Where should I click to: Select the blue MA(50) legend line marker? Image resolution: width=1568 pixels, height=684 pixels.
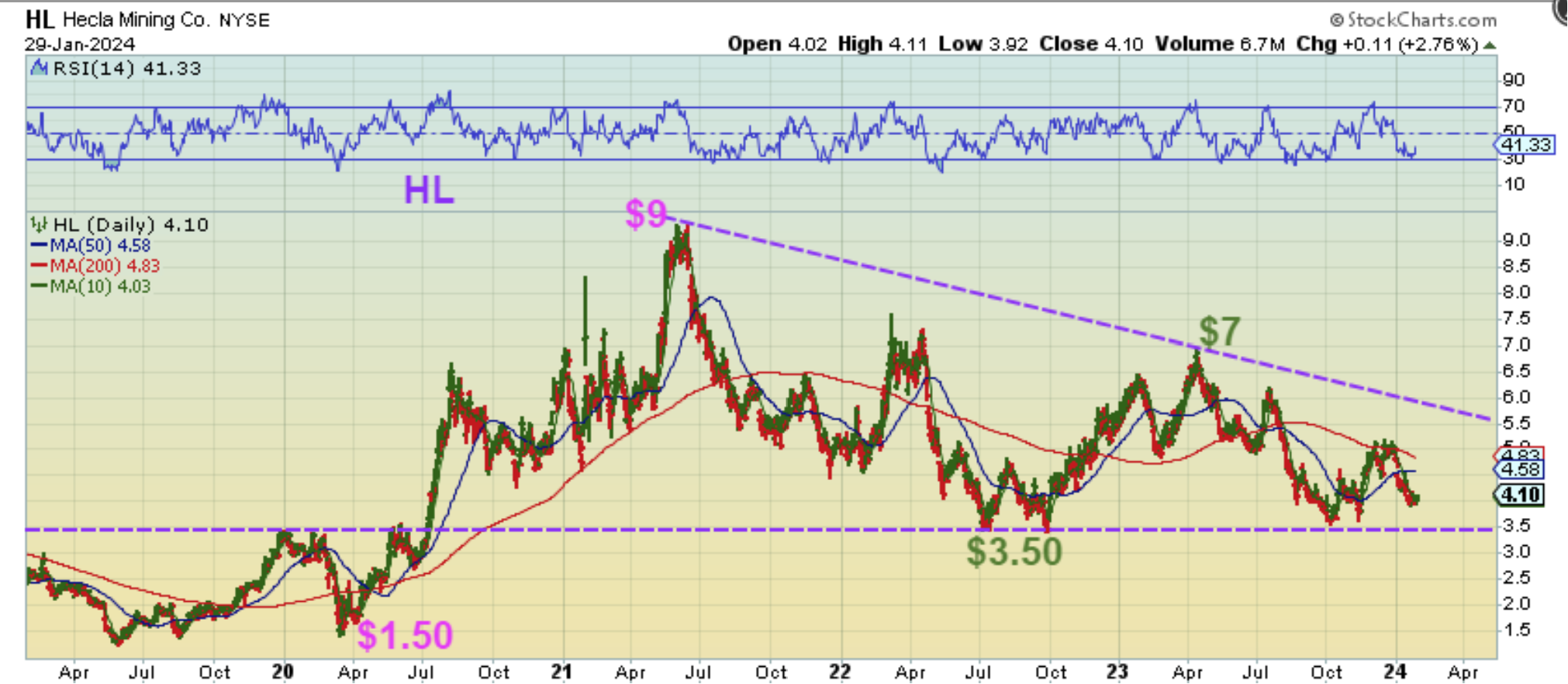click(x=39, y=246)
